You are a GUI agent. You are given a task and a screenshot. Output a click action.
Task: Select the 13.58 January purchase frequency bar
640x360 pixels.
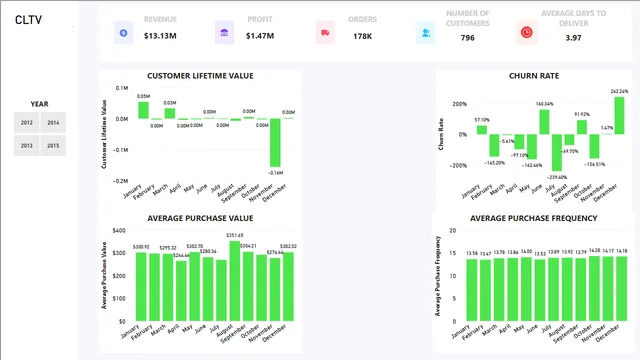pos(472,290)
